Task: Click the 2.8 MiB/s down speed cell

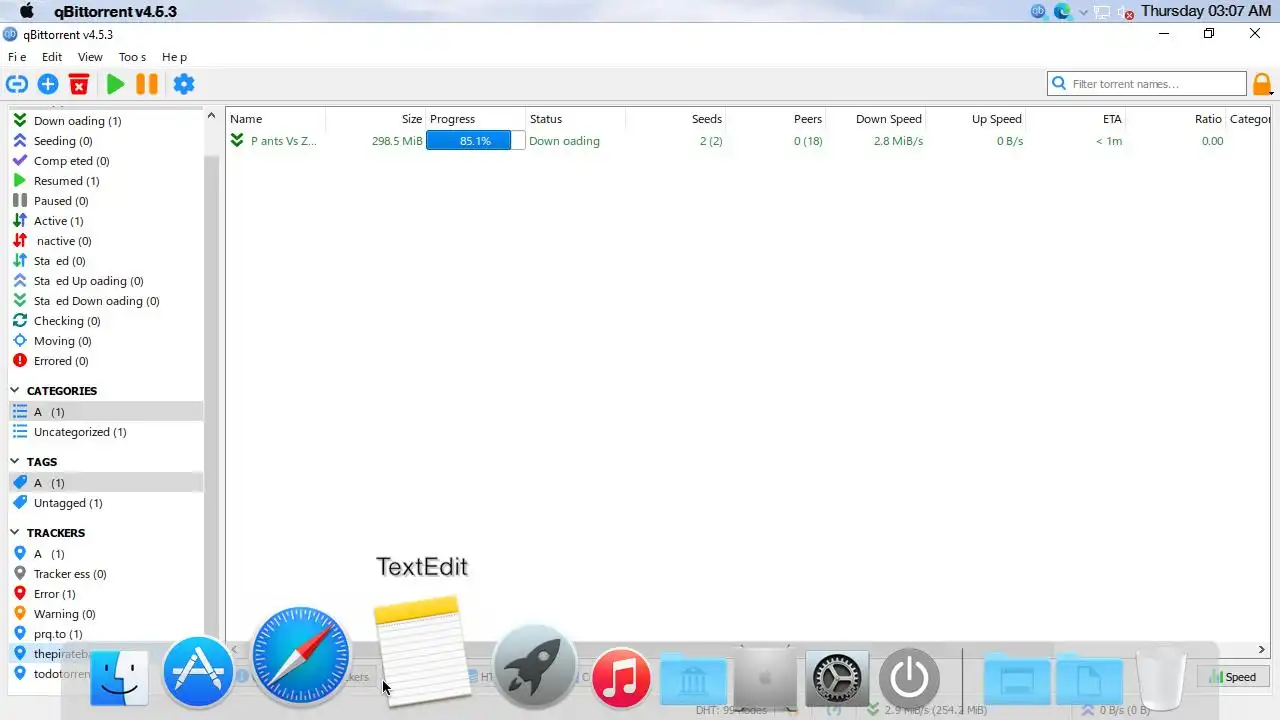Action: (x=898, y=141)
